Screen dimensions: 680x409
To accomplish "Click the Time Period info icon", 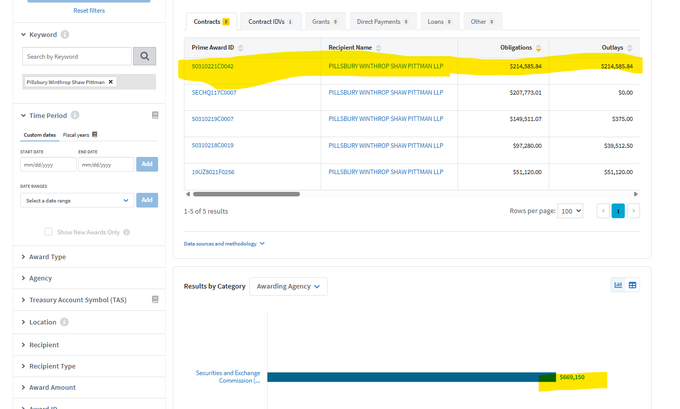I will pyautogui.click(x=75, y=116).
